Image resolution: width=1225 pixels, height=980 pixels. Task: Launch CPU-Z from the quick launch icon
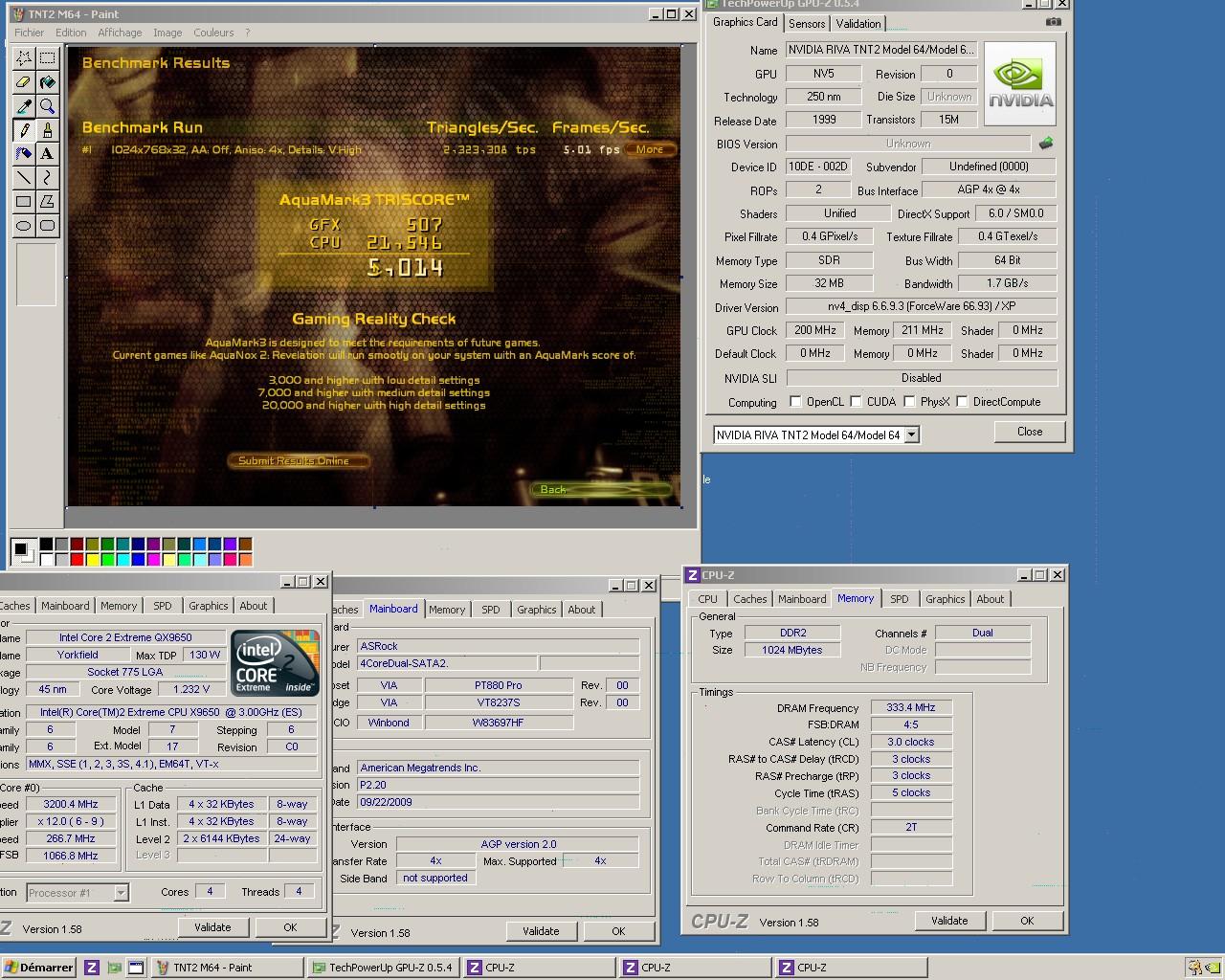click(92, 968)
